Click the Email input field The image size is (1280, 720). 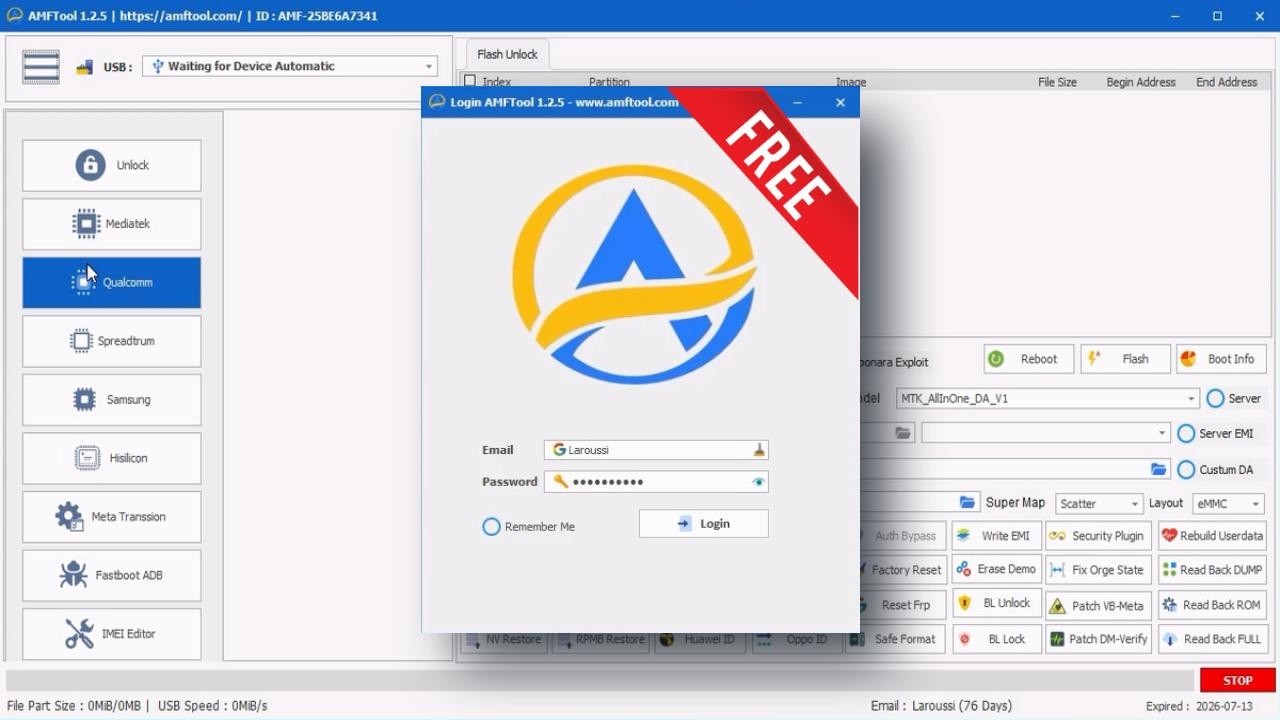click(x=656, y=450)
